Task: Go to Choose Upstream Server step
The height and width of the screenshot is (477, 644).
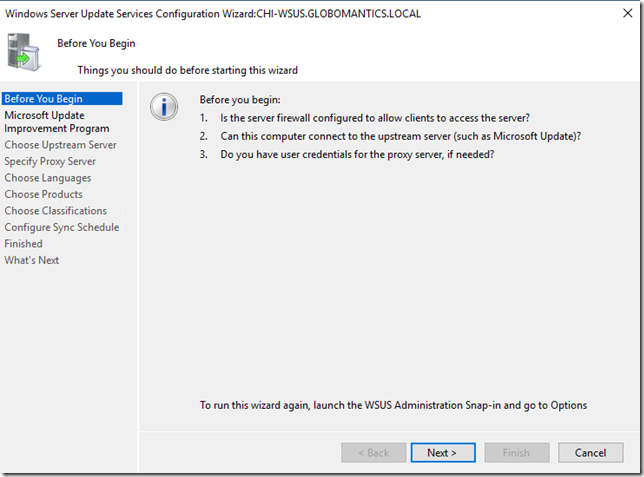Action: [x=60, y=145]
